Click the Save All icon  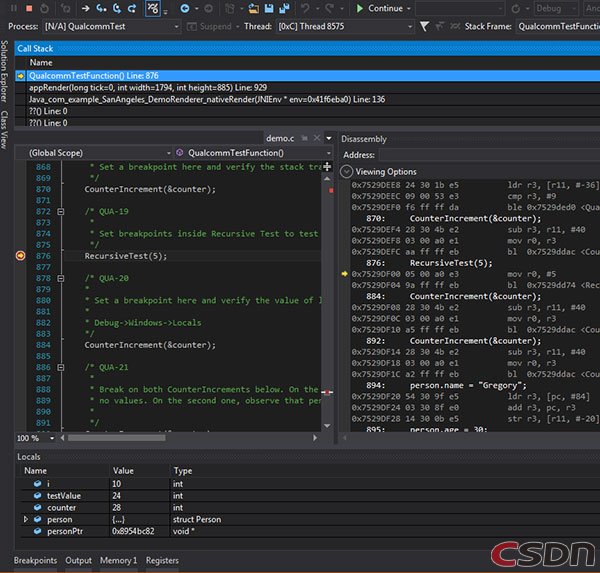click(x=284, y=8)
